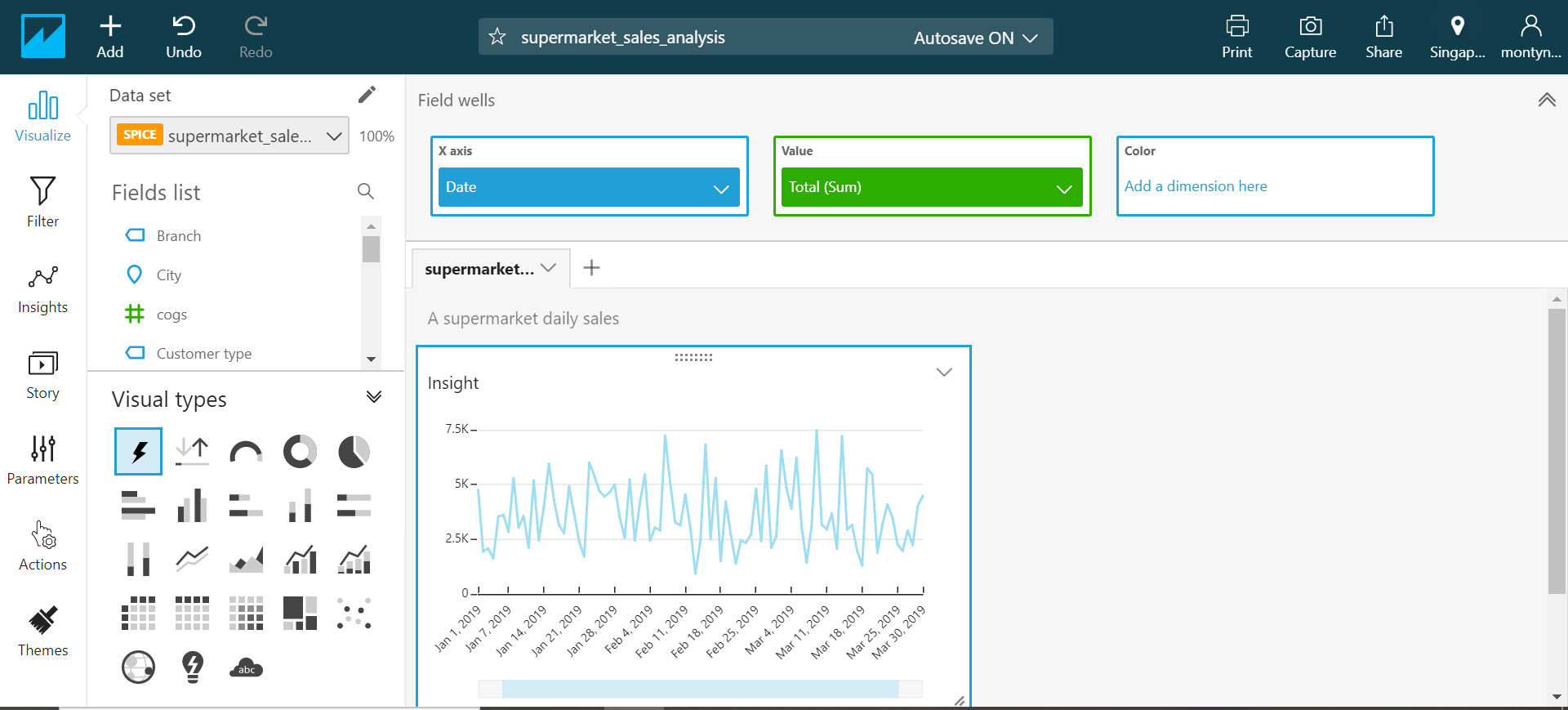Open the Insight visual's menu chevron

(944, 372)
